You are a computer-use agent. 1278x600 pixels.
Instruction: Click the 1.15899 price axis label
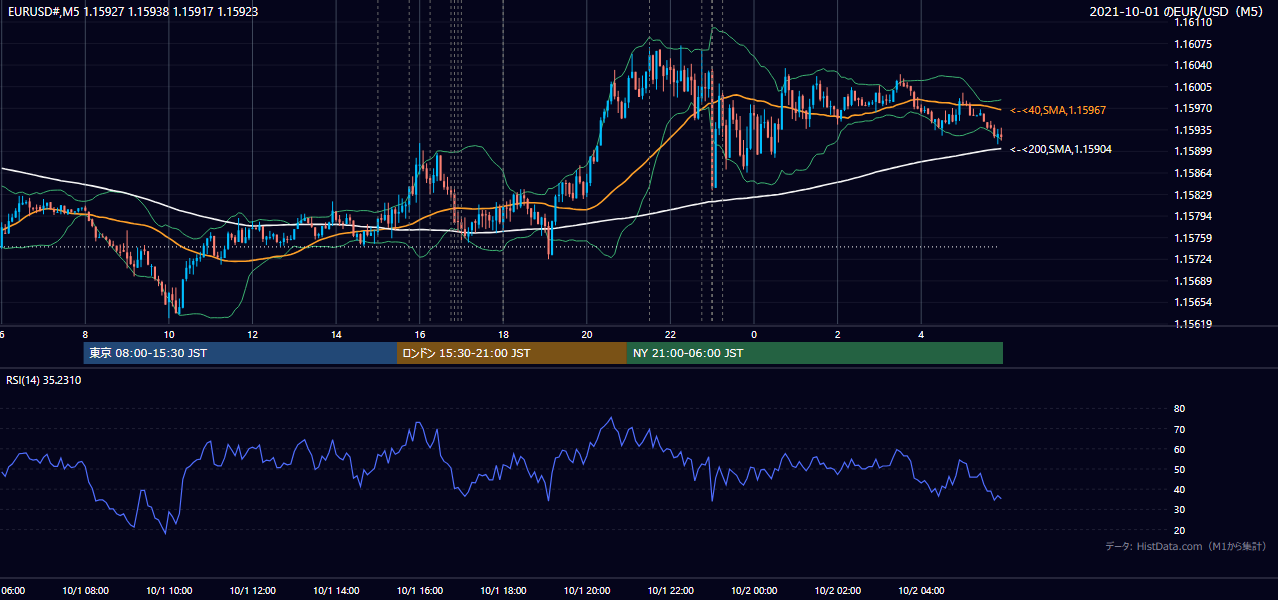point(1194,151)
